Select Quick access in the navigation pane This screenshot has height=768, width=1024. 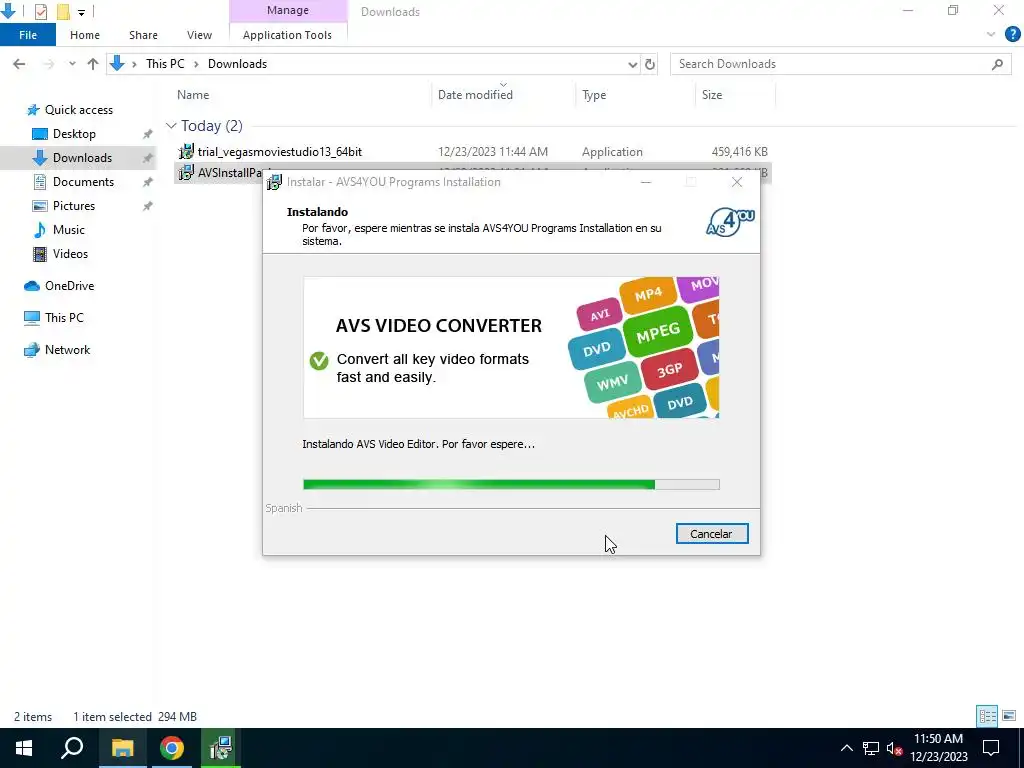78,110
